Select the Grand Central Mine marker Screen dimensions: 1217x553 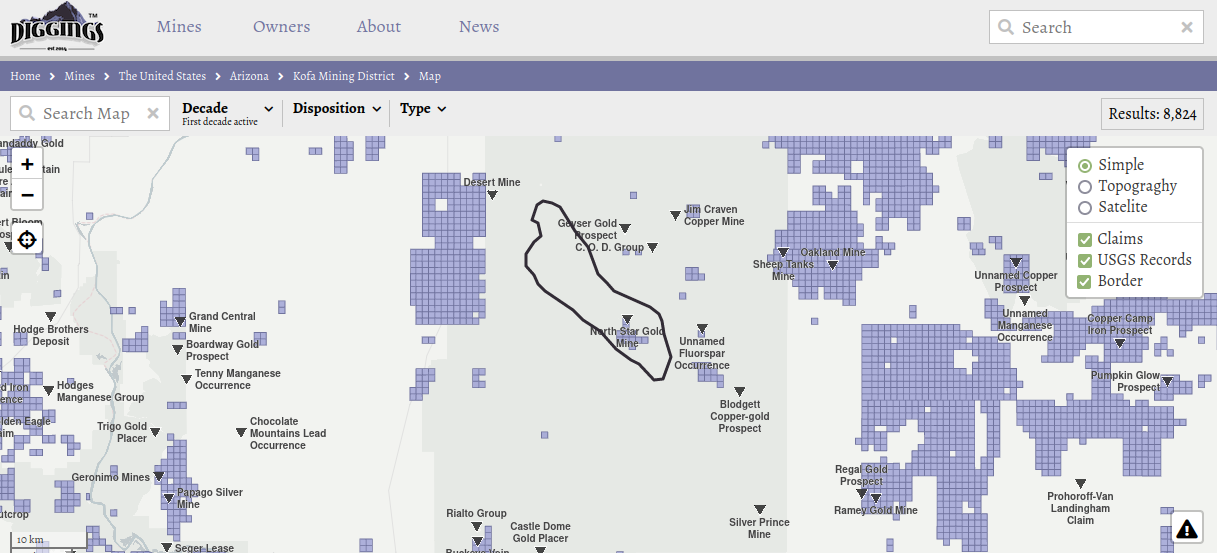[181, 322]
